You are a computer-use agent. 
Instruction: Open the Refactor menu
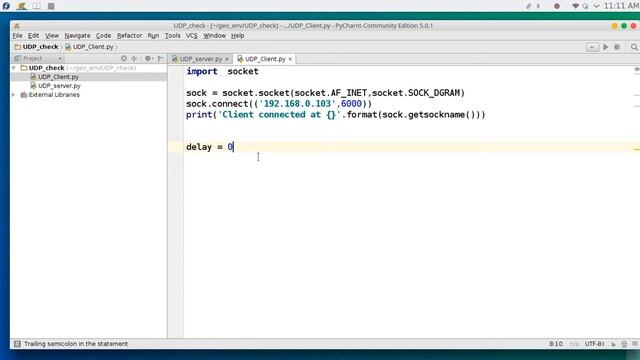[x=129, y=36]
